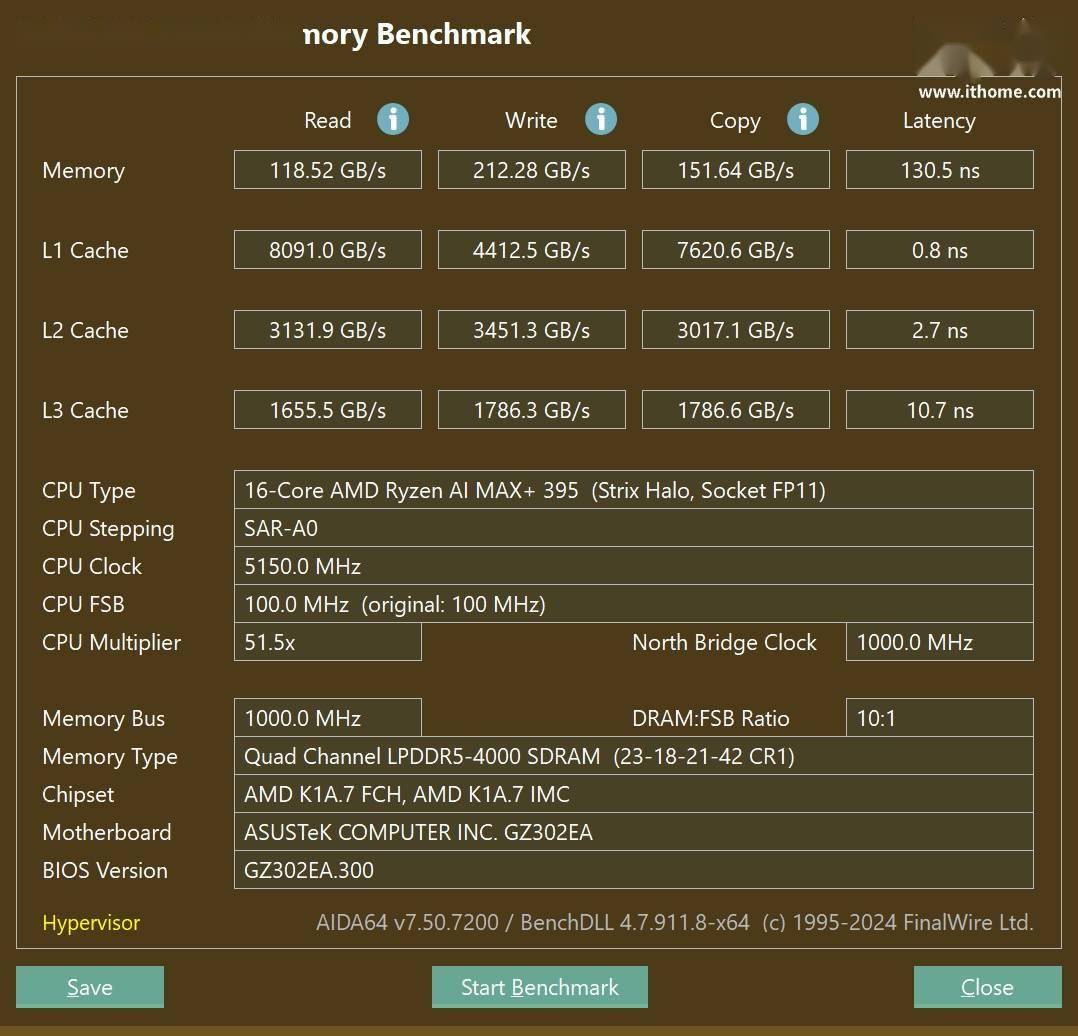Click the CPU Type field with Ryzen AI MAX+
This screenshot has width=1078, height=1036.
coord(633,490)
